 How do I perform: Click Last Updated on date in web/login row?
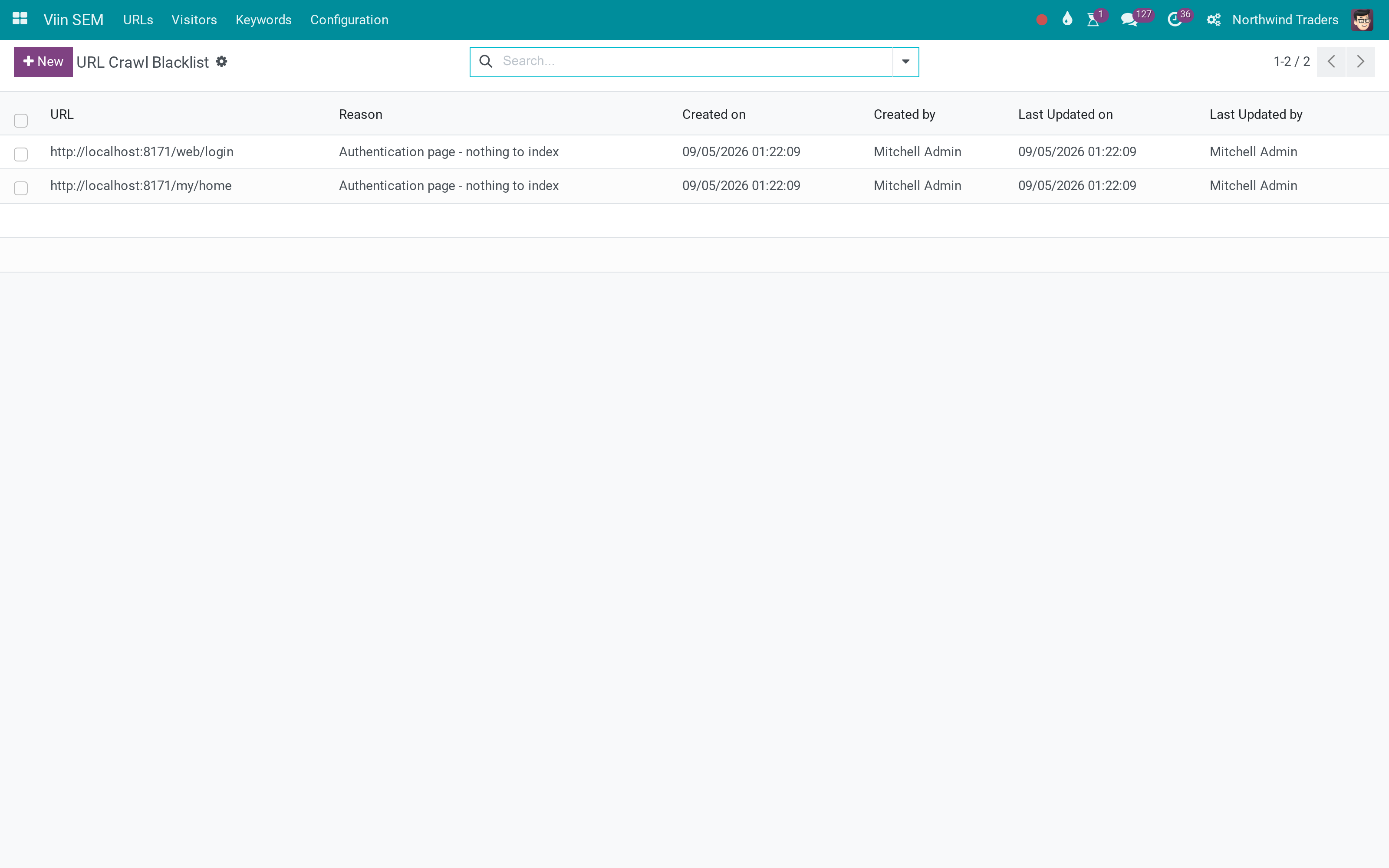pos(1077,151)
